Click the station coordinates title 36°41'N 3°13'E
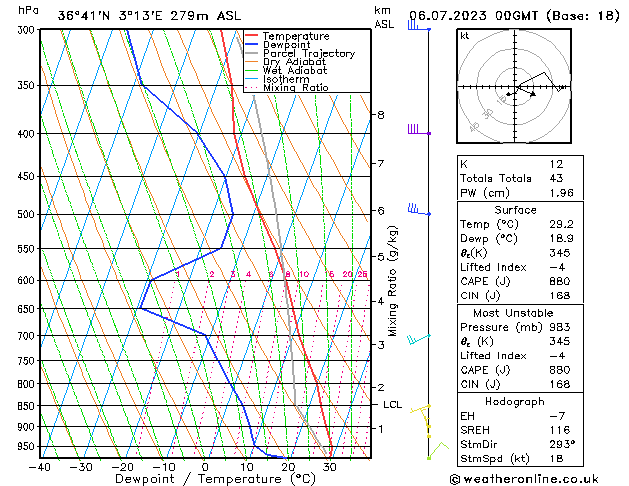The width and height of the screenshot is (629, 486). (x=110, y=16)
